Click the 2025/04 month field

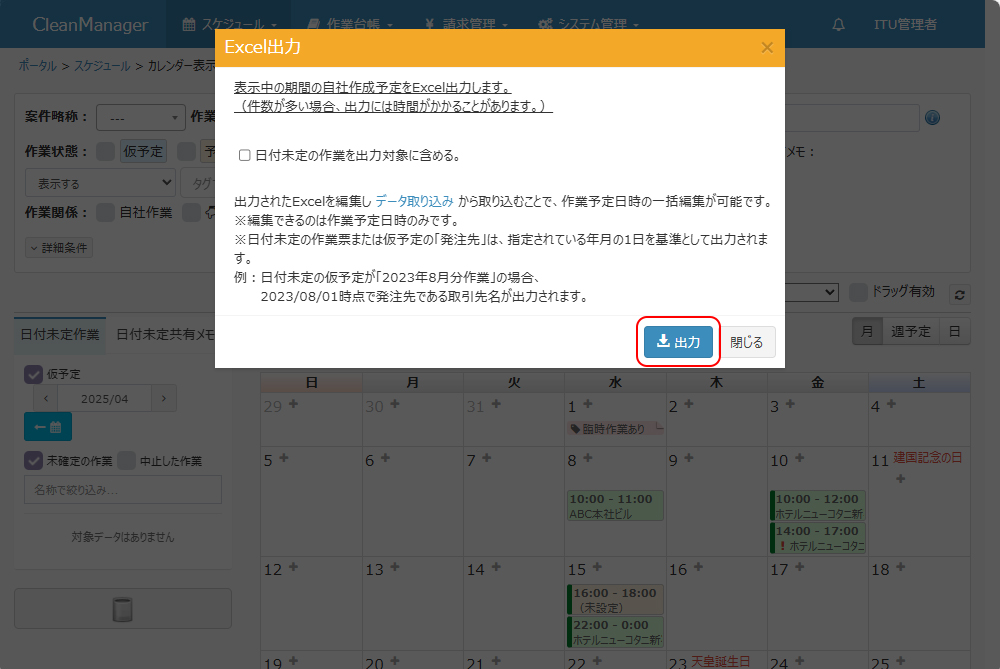click(x=105, y=399)
